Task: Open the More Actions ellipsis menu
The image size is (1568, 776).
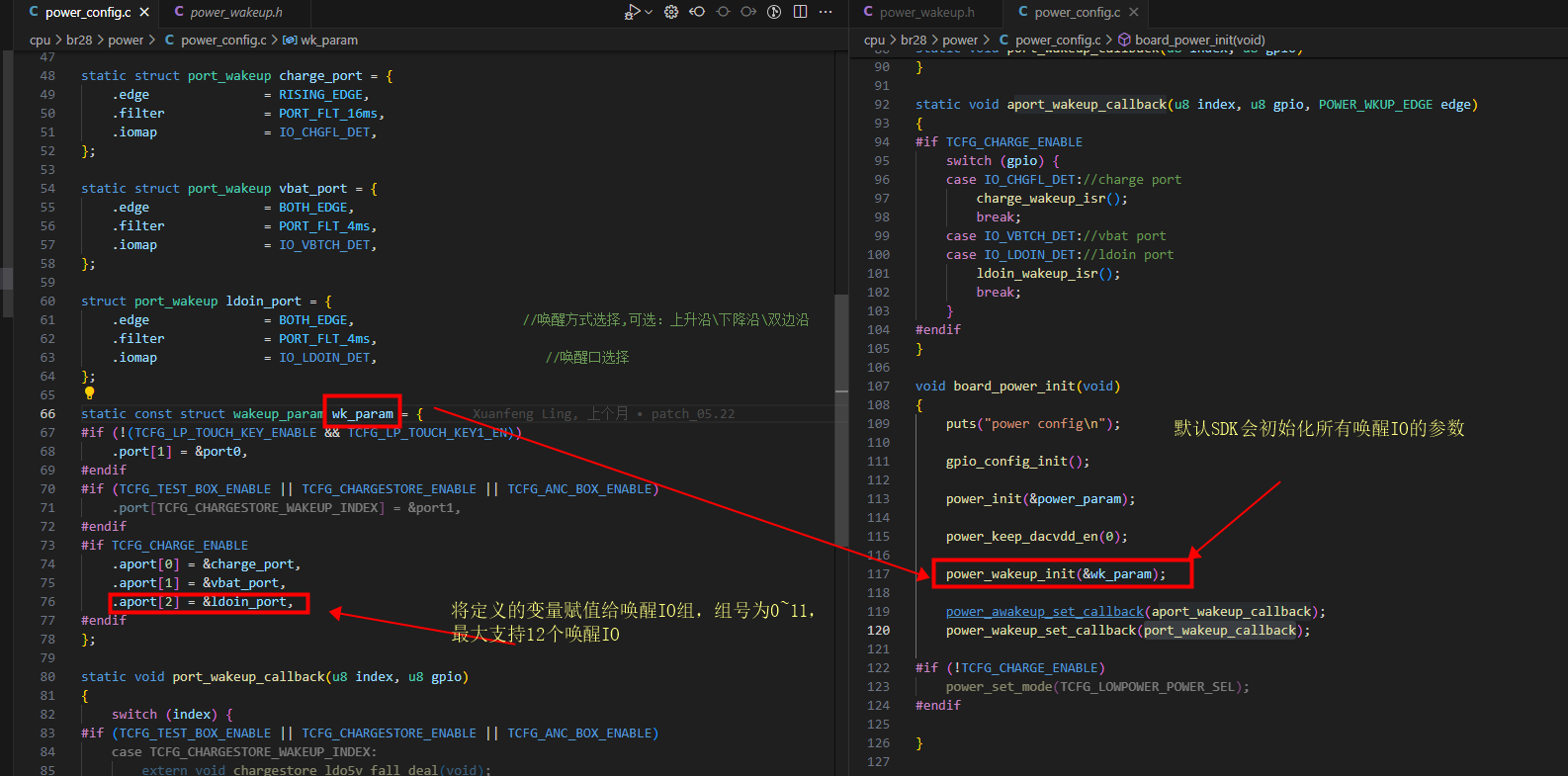Action: 826,12
